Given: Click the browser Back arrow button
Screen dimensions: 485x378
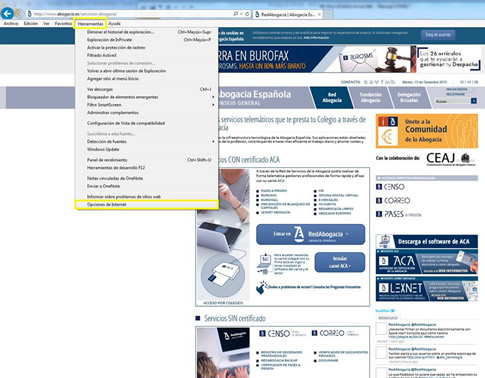Looking at the screenshot, I should 7,14.
